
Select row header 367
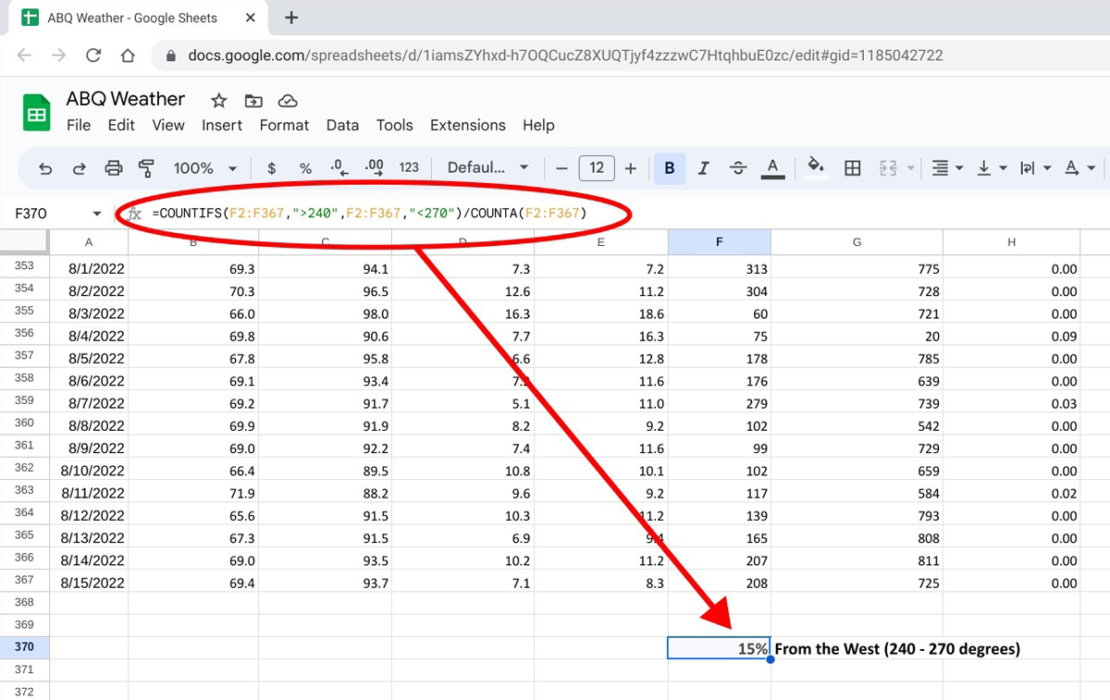point(23,582)
